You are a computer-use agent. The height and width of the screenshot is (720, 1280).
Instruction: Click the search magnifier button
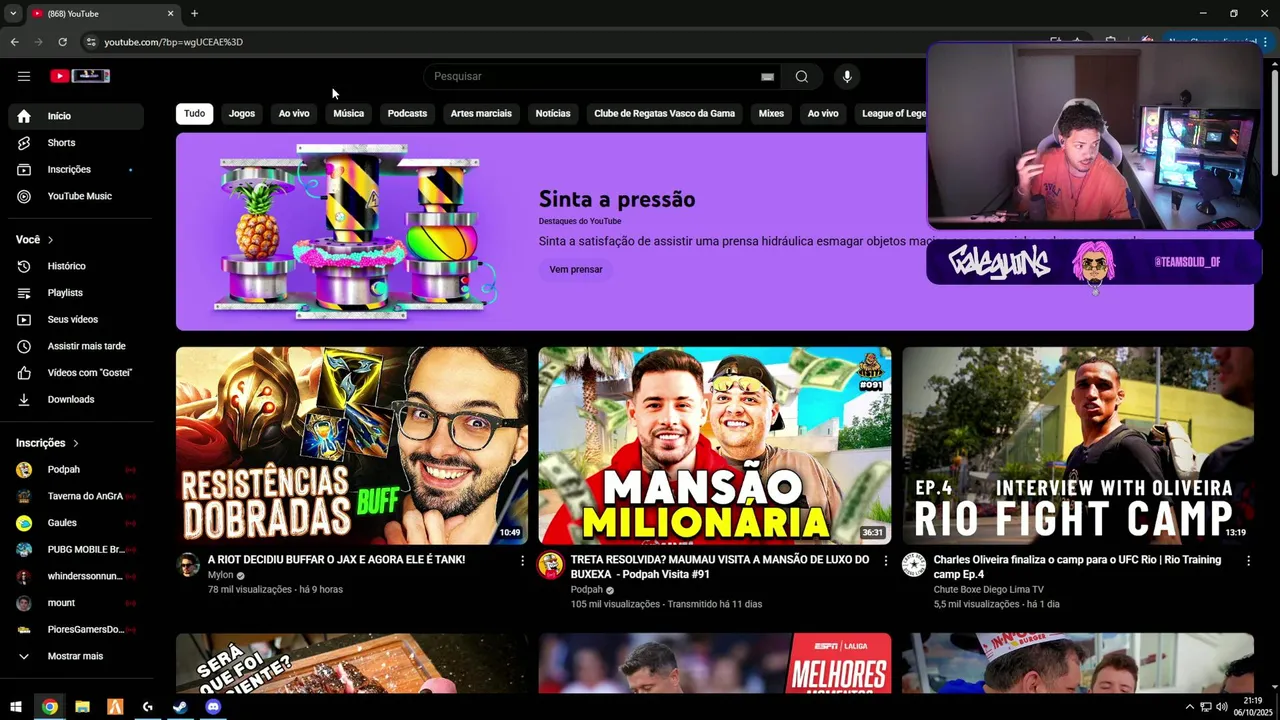coord(802,77)
